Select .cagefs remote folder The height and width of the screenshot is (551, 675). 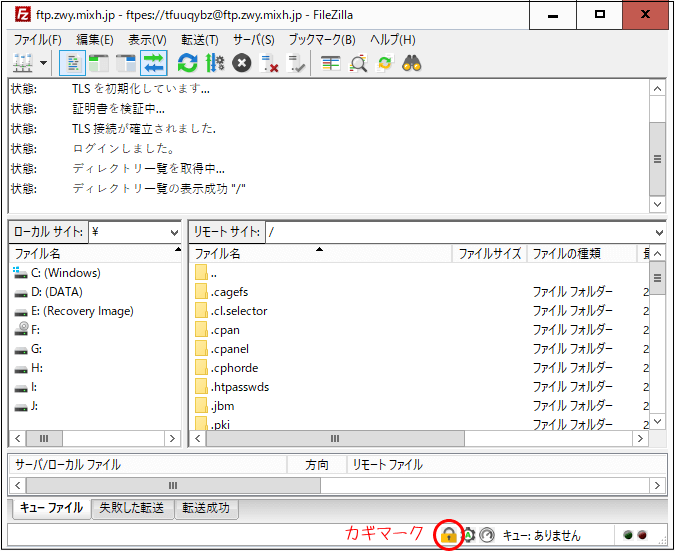[x=222, y=292]
